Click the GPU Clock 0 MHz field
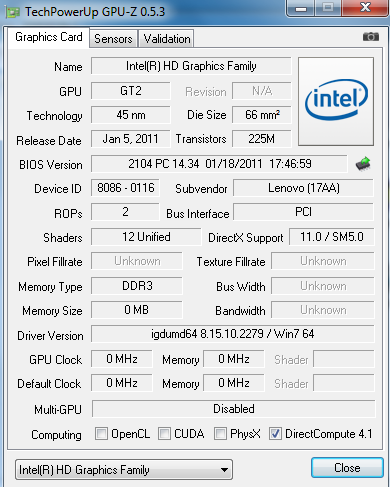This screenshot has height=487, width=390. (122, 359)
